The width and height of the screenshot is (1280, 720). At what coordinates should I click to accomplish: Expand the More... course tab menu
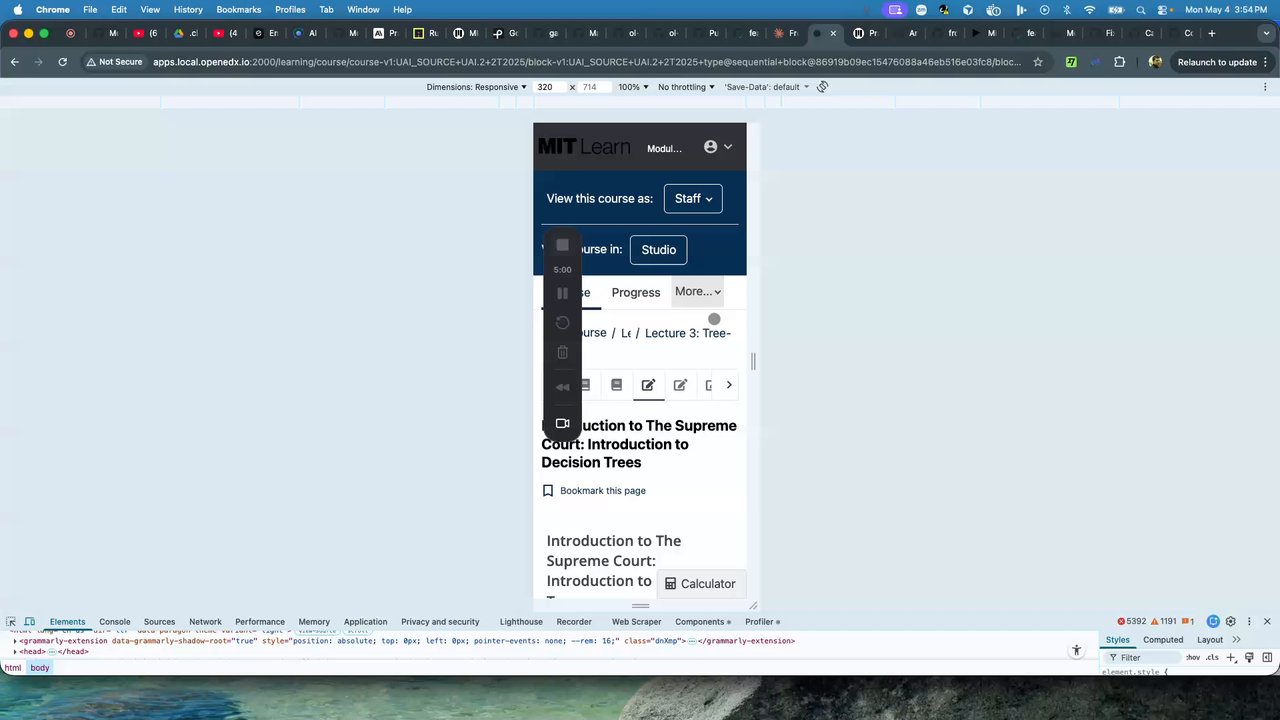click(x=697, y=292)
